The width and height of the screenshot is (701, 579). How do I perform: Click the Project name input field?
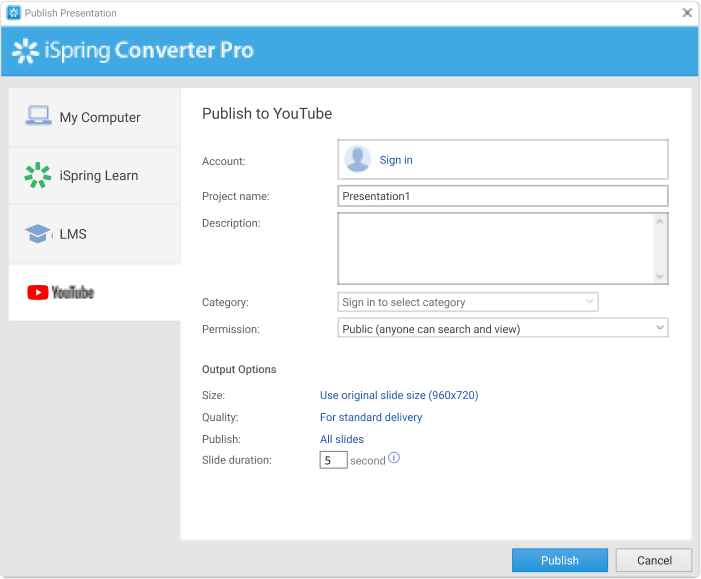pyautogui.click(x=503, y=196)
